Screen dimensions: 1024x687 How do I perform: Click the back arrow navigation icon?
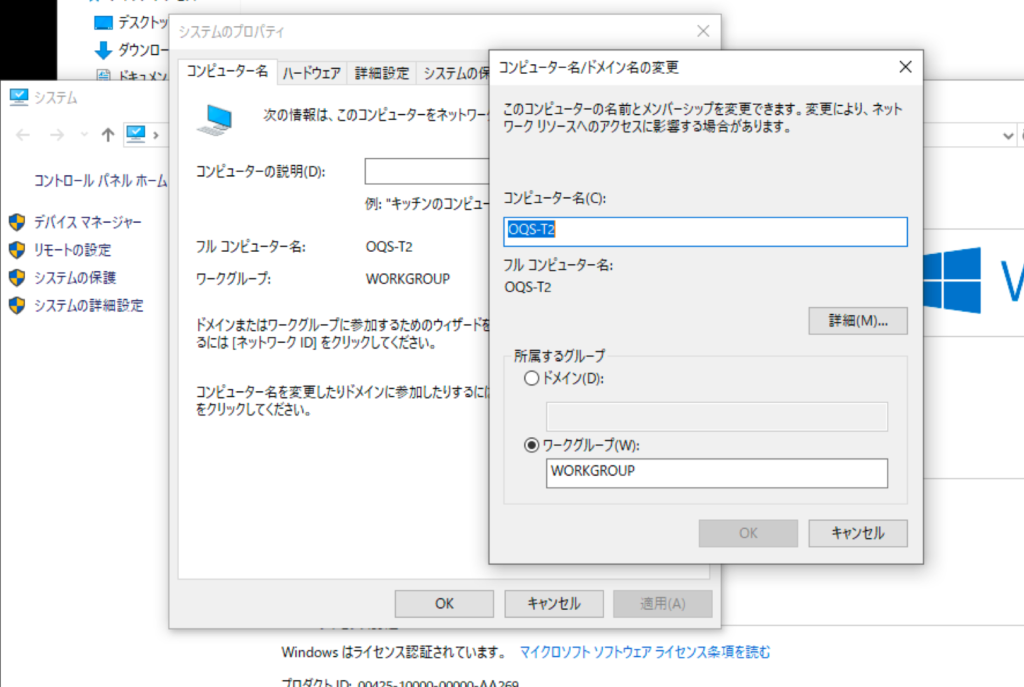(24, 135)
